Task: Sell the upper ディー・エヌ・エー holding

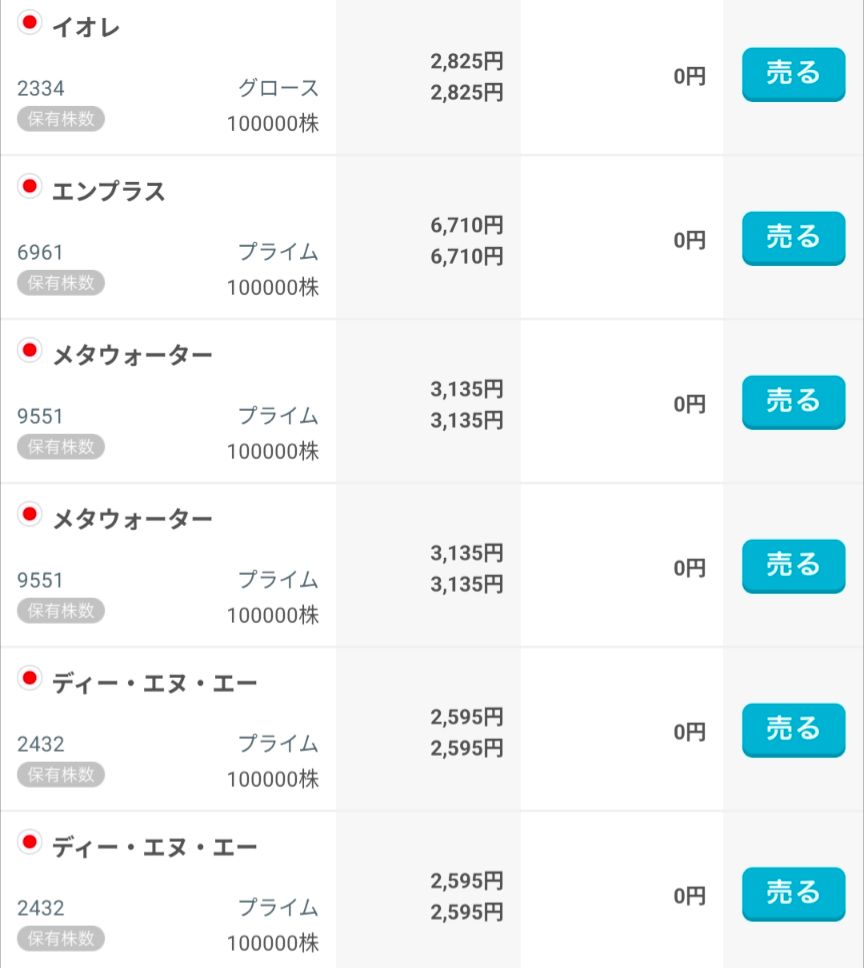Action: pos(793,730)
